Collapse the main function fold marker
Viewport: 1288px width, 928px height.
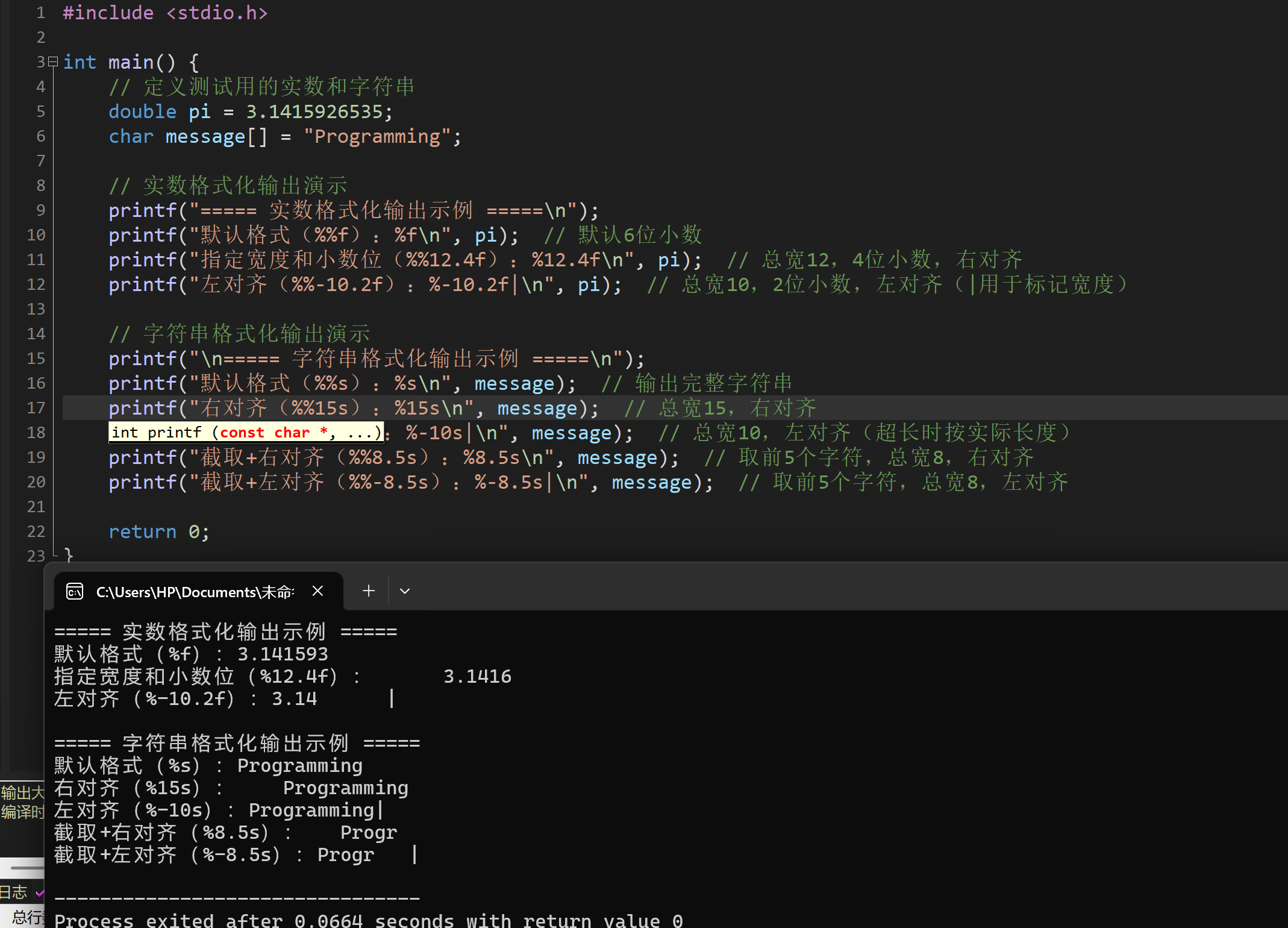point(53,61)
